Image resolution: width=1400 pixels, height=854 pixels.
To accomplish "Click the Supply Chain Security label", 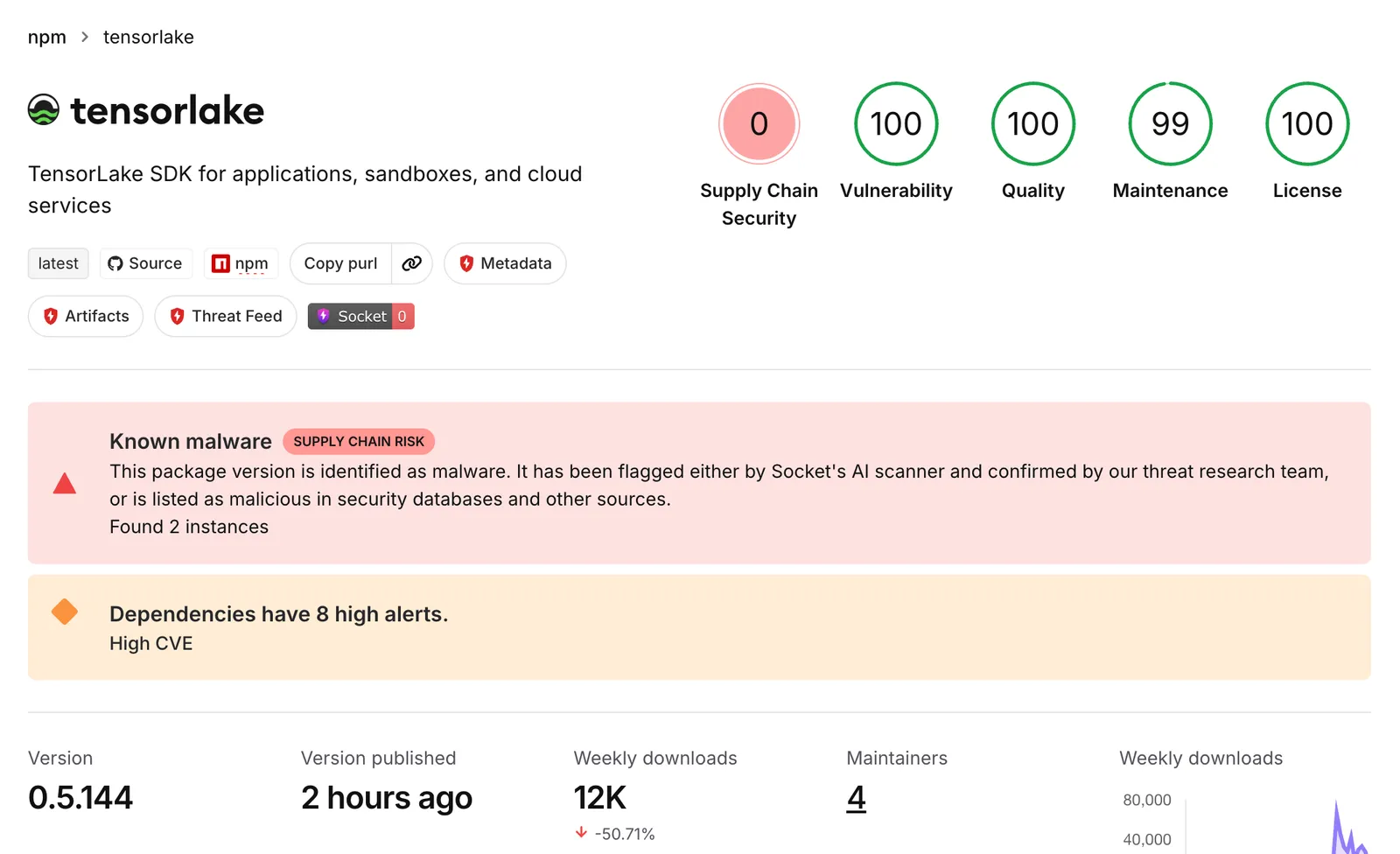I will click(759, 204).
